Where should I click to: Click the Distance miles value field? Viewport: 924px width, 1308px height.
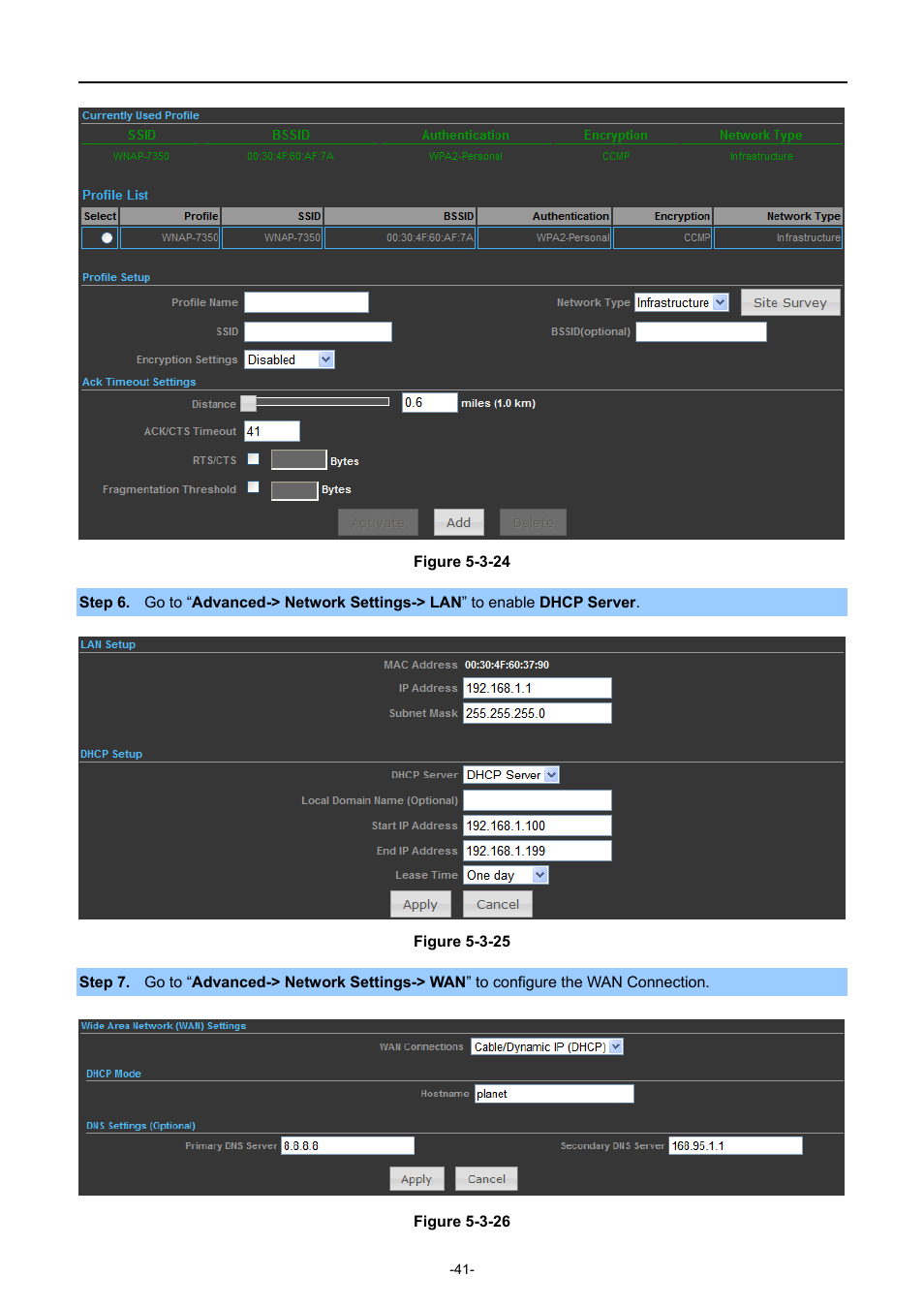tap(429, 402)
